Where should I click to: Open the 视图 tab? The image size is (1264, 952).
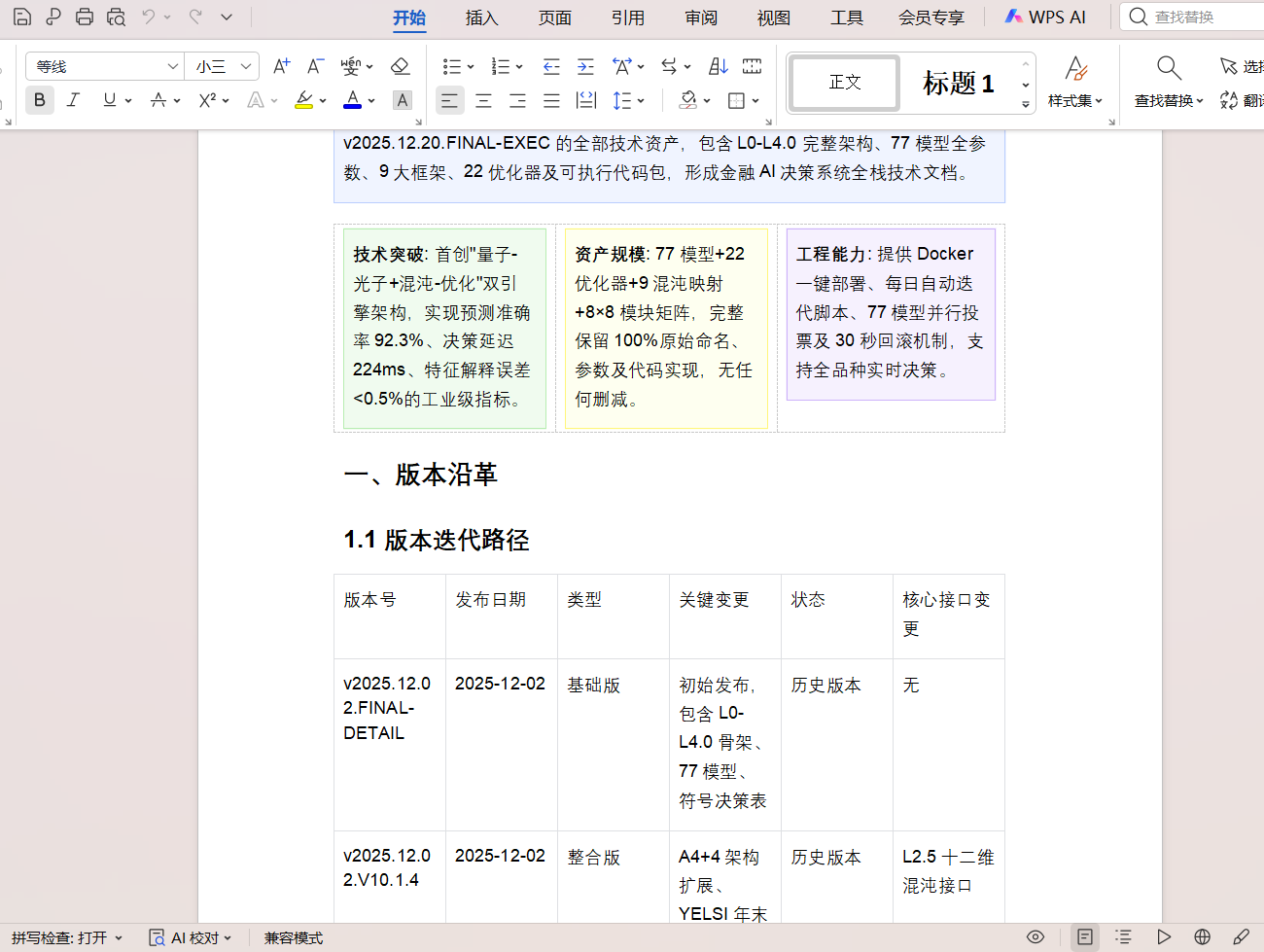click(774, 18)
